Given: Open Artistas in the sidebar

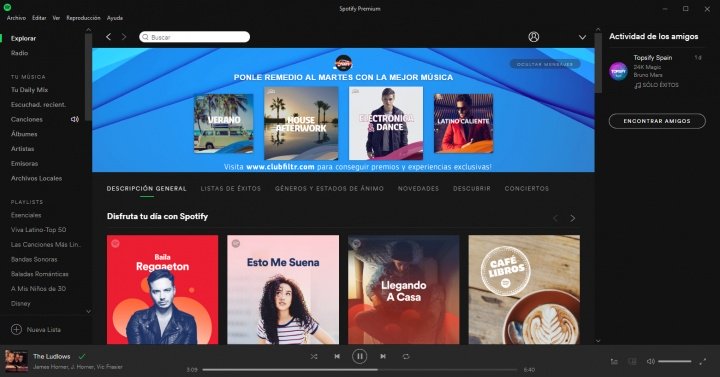Looking at the screenshot, I should point(22,149).
